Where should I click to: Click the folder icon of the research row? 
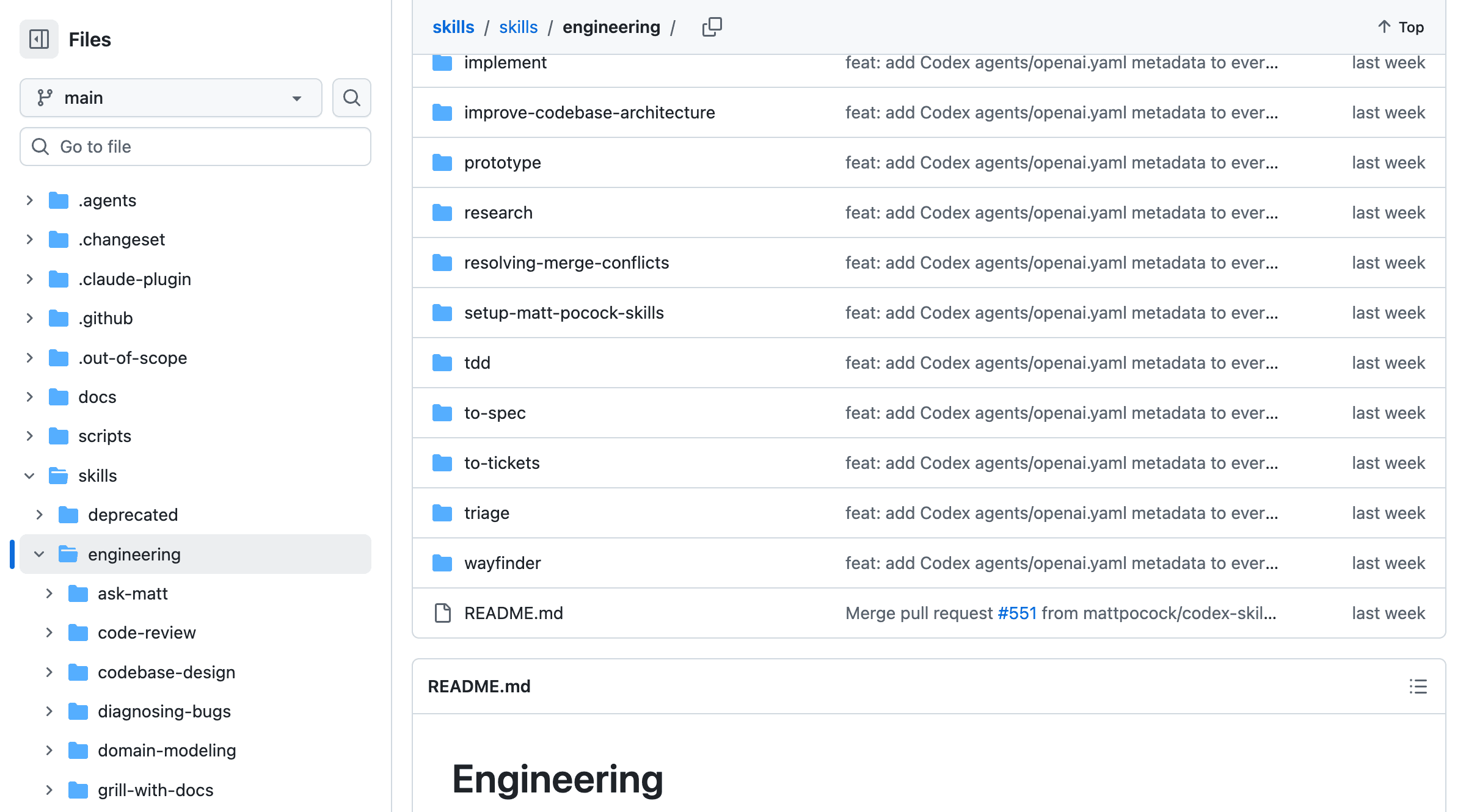tap(442, 212)
